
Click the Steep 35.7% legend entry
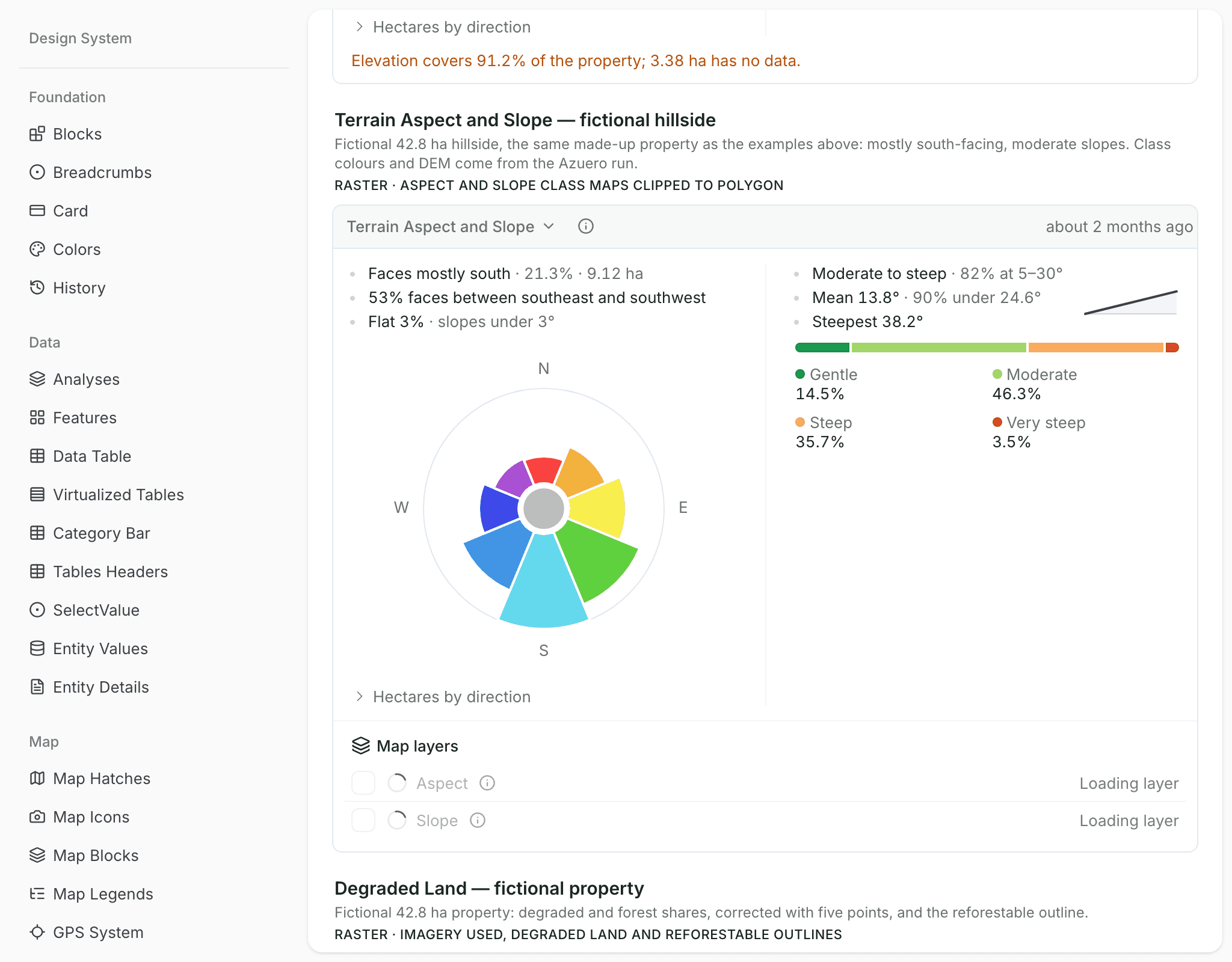pyautogui.click(x=824, y=432)
